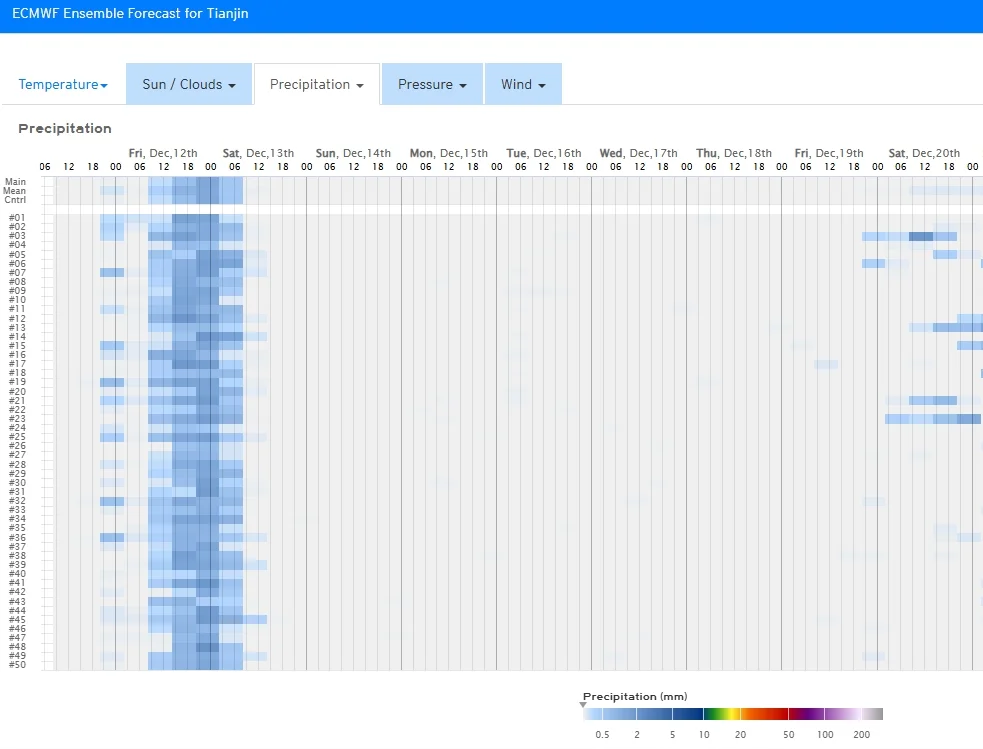Select the Thu, Dec,18th date header
This screenshot has width=983, height=749.
733,153
